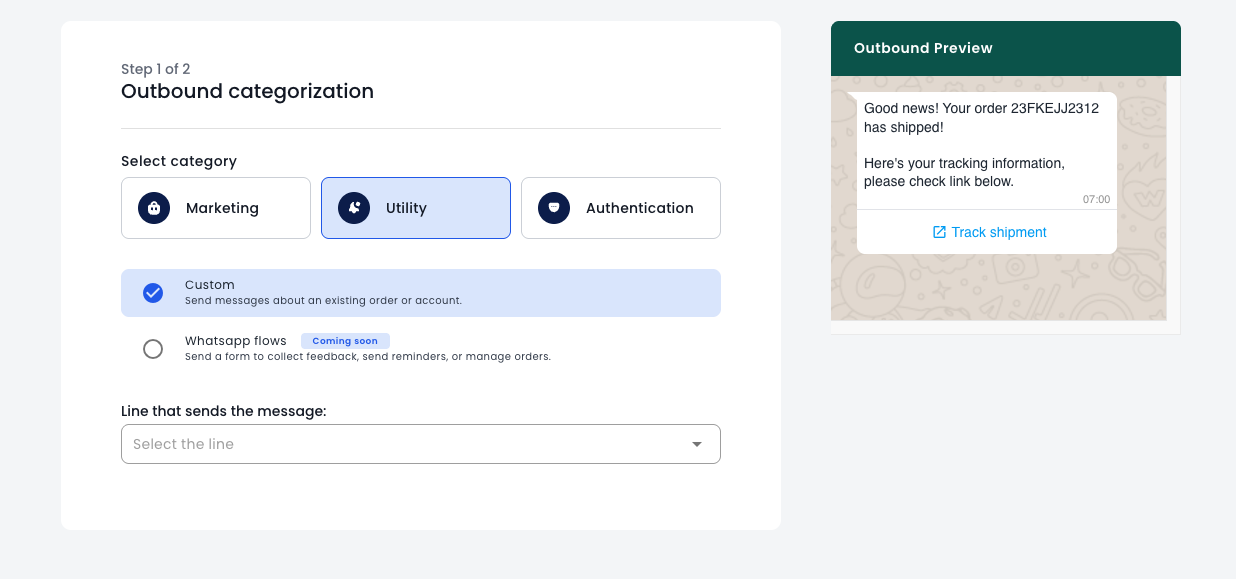Click the 'Step 1 of 2' indicator
Screen dimensions: 1236x579
[x=155, y=69]
